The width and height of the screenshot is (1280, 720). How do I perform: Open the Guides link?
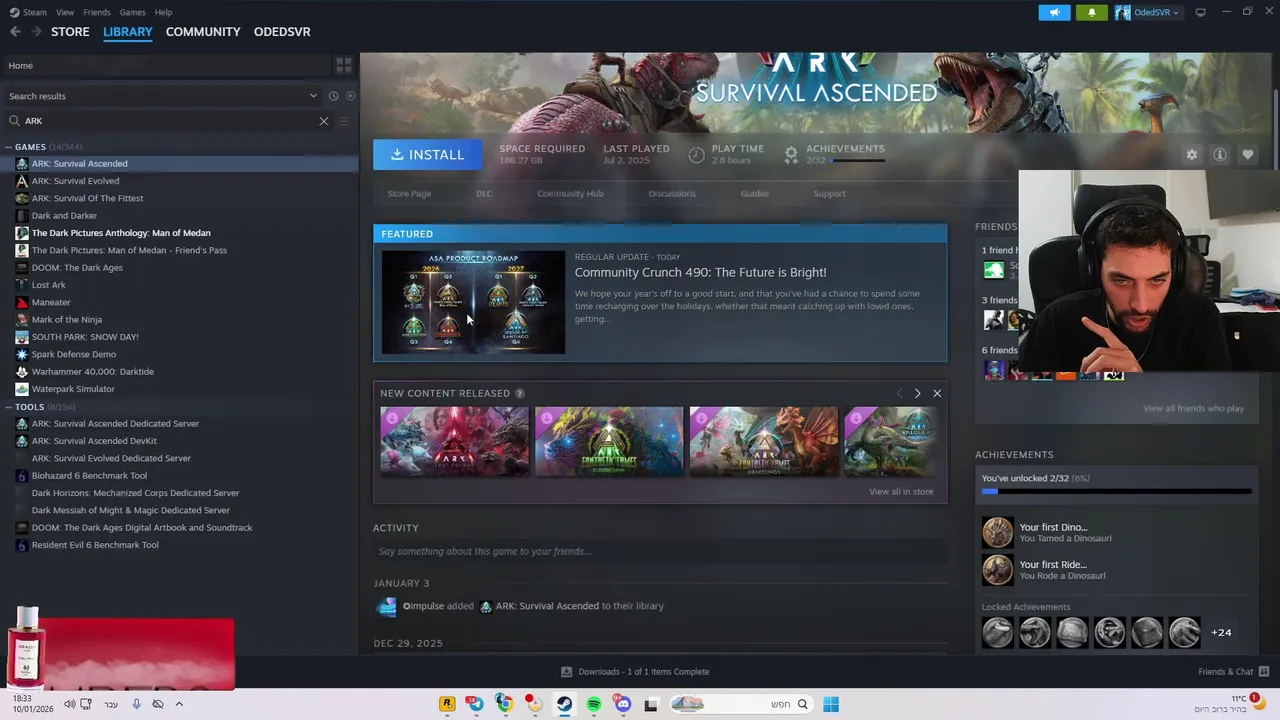click(755, 194)
